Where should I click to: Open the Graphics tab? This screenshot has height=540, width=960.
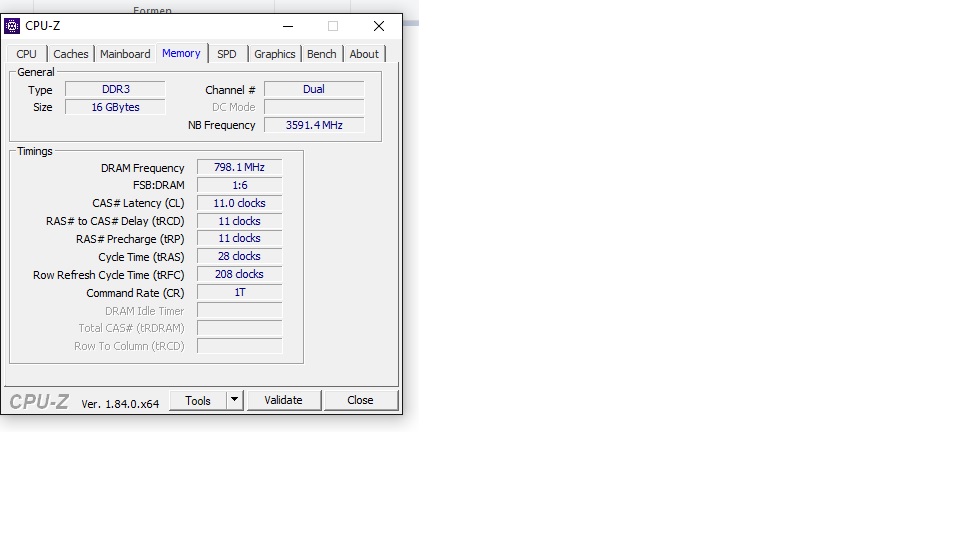click(274, 54)
